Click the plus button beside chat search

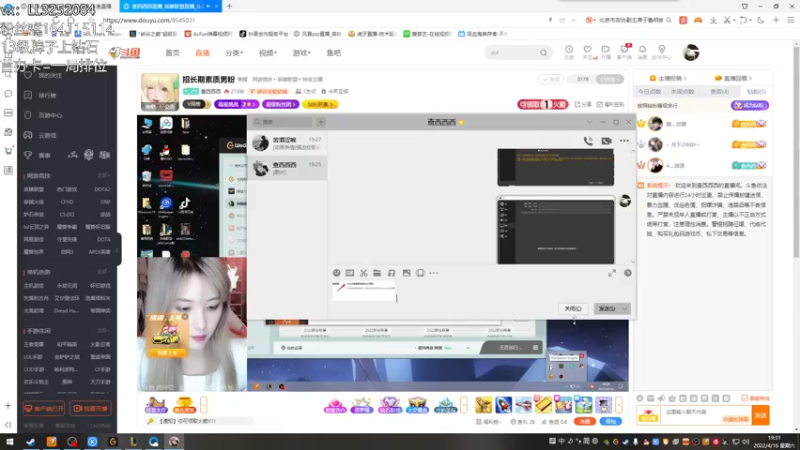[321, 122]
